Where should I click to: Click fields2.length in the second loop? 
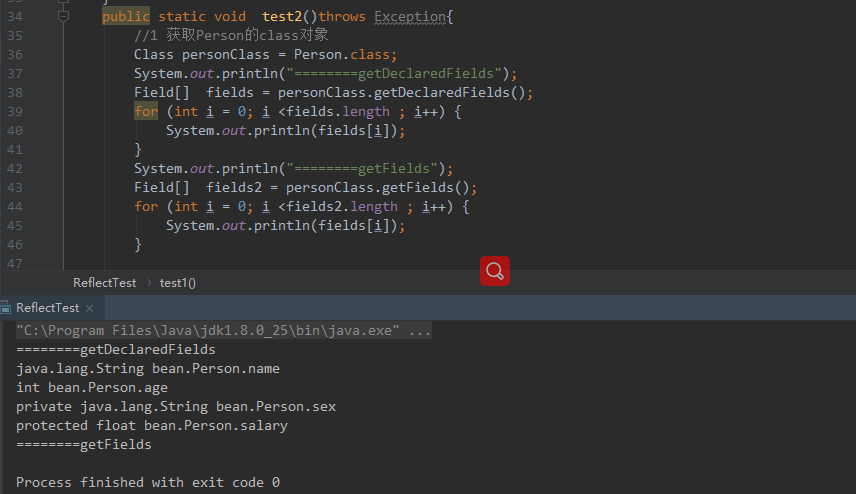[x=342, y=207]
